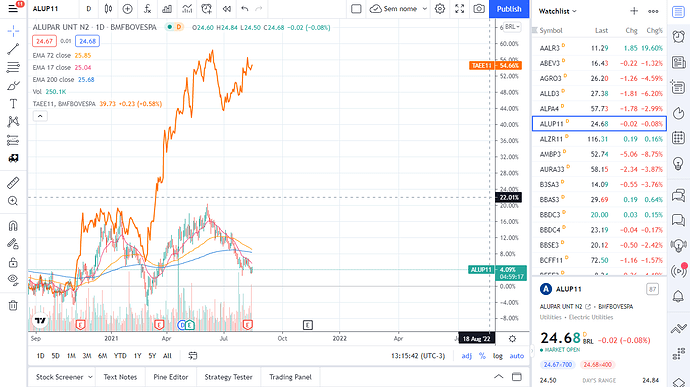Click the Publish button
690x387 pixels.
[509, 9]
